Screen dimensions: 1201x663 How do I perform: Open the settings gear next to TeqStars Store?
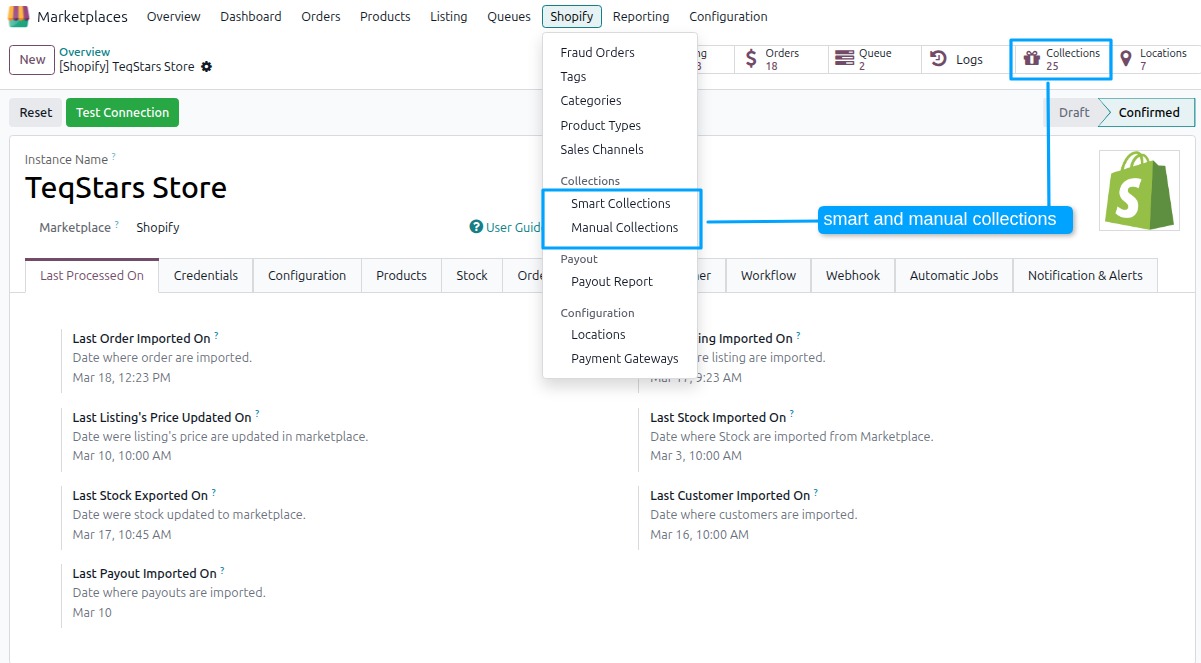pyautogui.click(x=206, y=67)
